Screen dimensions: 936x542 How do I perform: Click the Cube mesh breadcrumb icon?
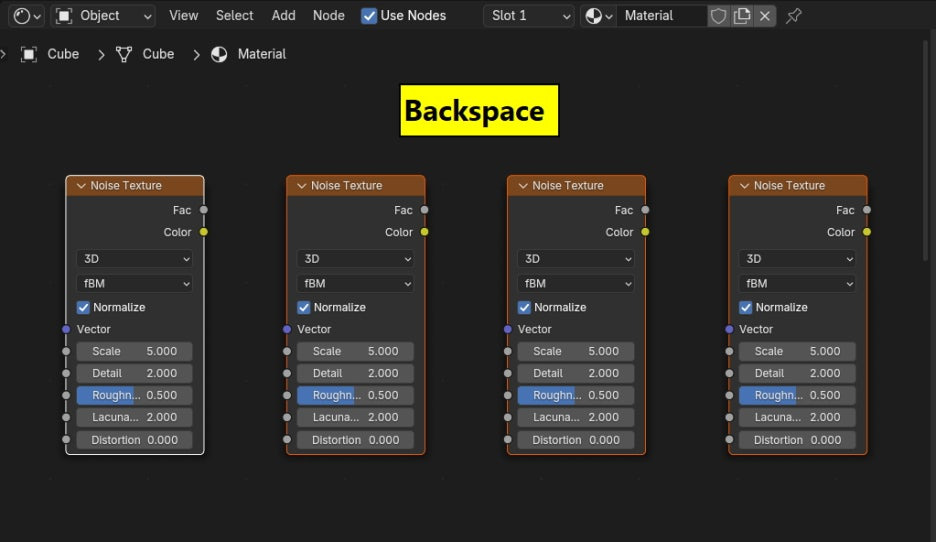click(x=124, y=54)
